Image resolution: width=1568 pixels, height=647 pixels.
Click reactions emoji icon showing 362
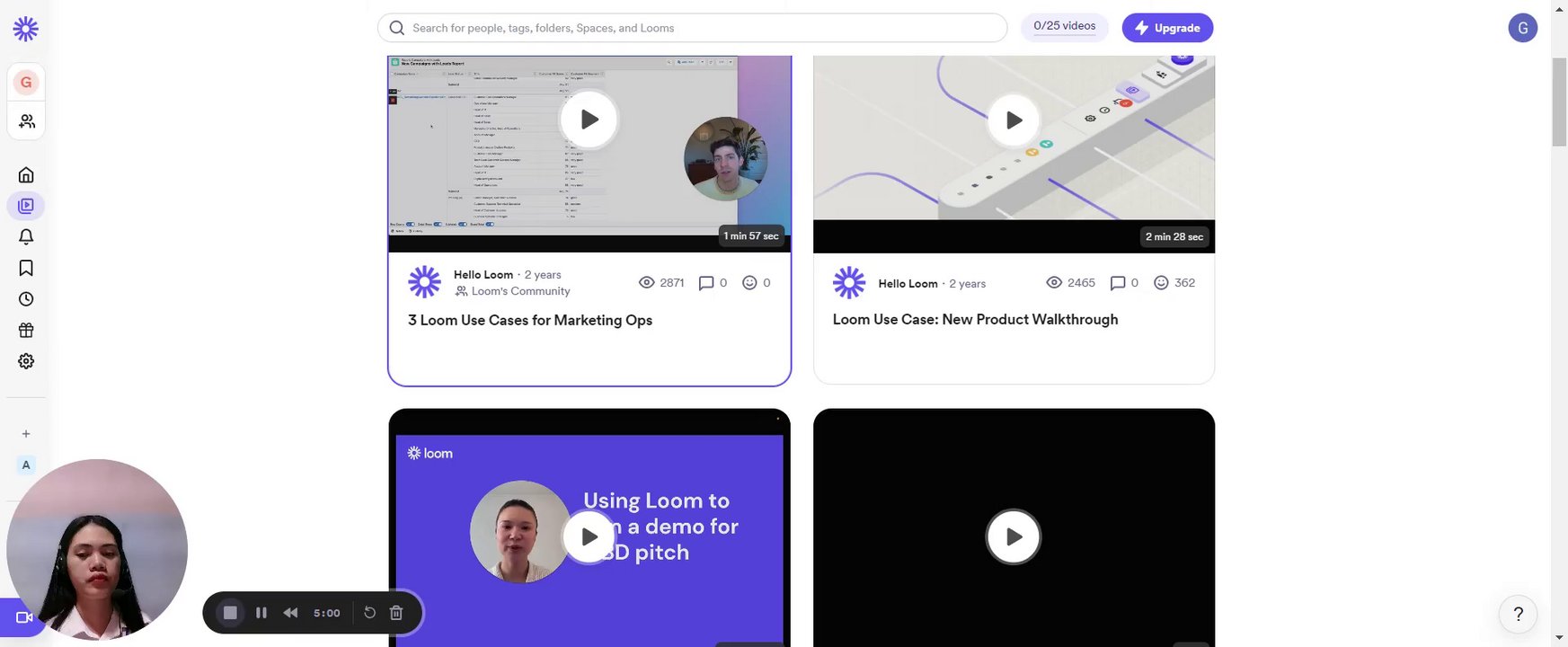(x=1161, y=282)
